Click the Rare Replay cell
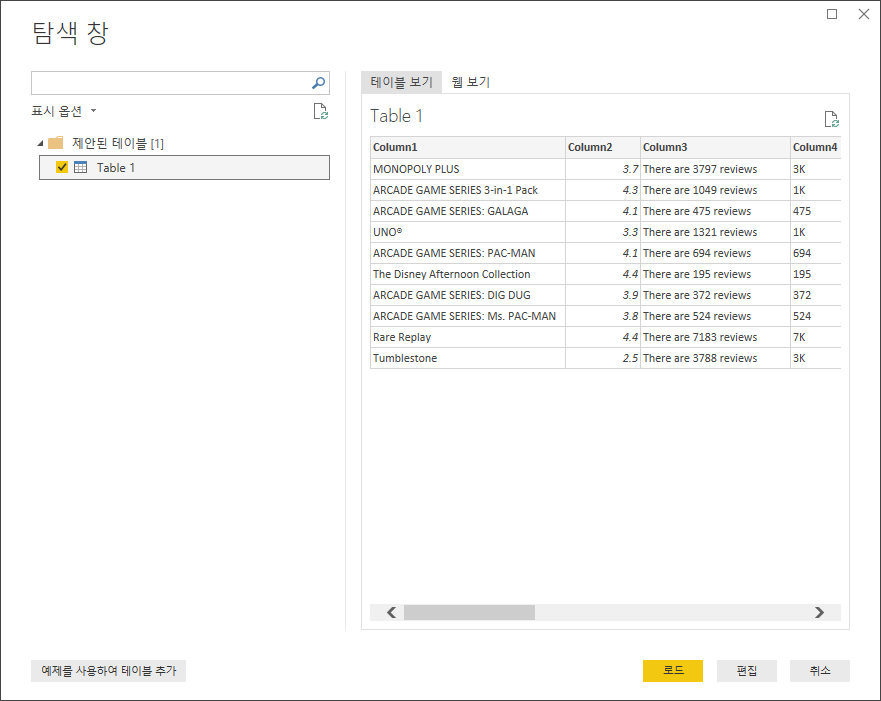This screenshot has width=881, height=701. 467,337
